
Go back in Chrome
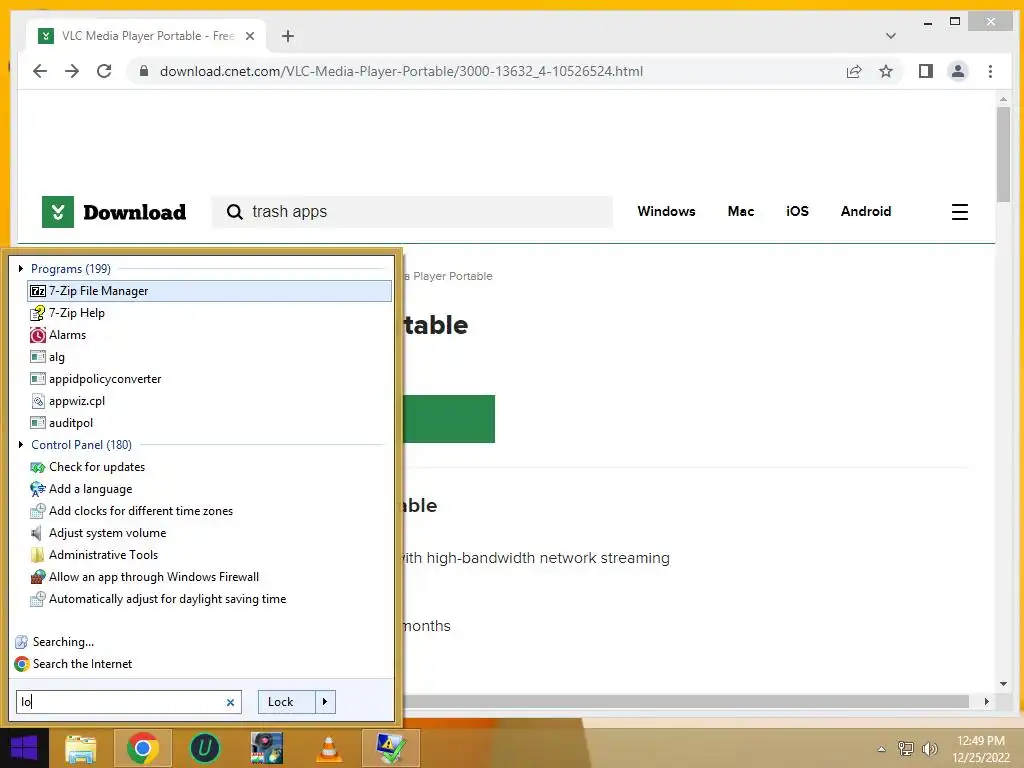(40, 71)
